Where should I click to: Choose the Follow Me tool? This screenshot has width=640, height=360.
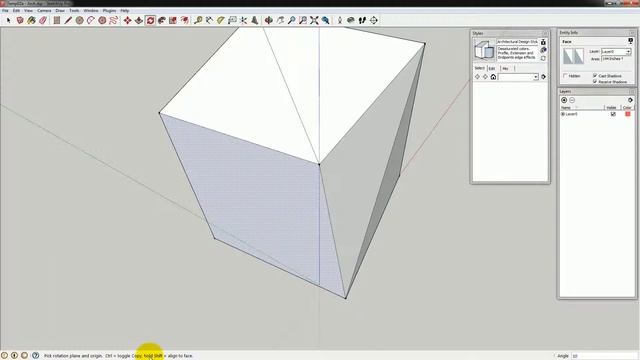pos(162,20)
